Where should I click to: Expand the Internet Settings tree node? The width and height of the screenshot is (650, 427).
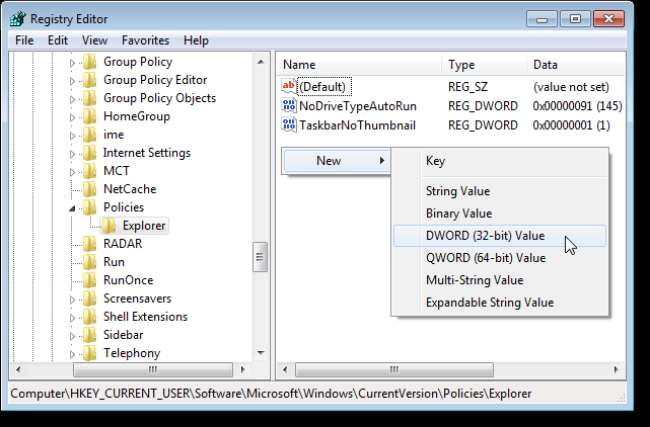(x=72, y=154)
